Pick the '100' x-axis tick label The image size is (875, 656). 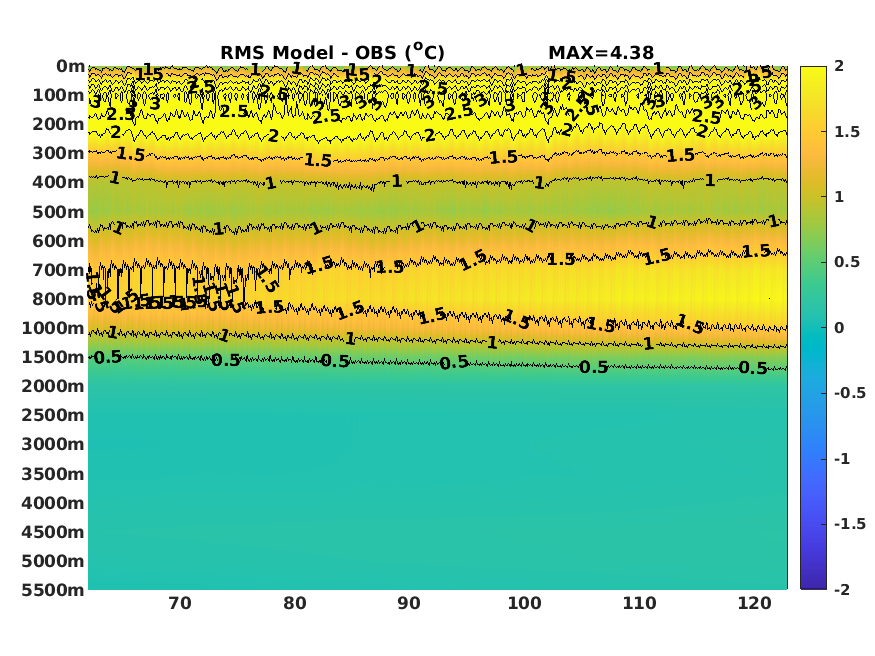[x=524, y=604]
